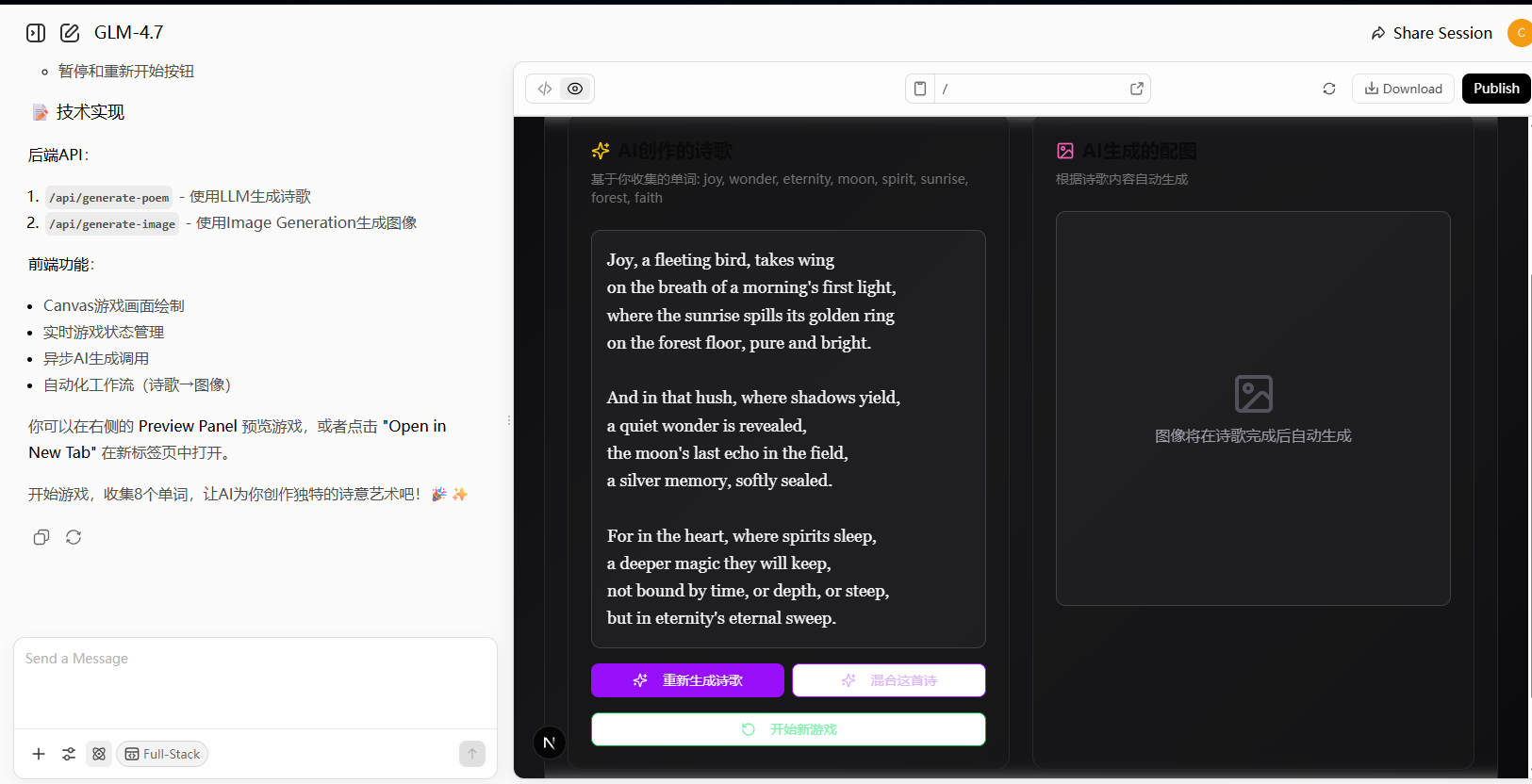Click the Next.js N badge
The height and width of the screenshot is (784, 1532).
coord(550,743)
